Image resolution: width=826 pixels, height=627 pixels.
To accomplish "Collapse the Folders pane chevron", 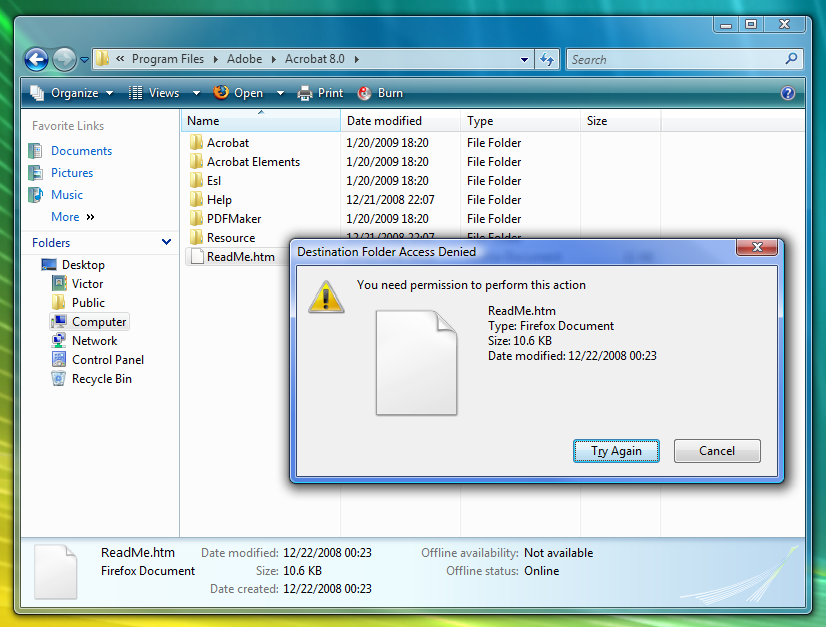I will tap(166, 242).
